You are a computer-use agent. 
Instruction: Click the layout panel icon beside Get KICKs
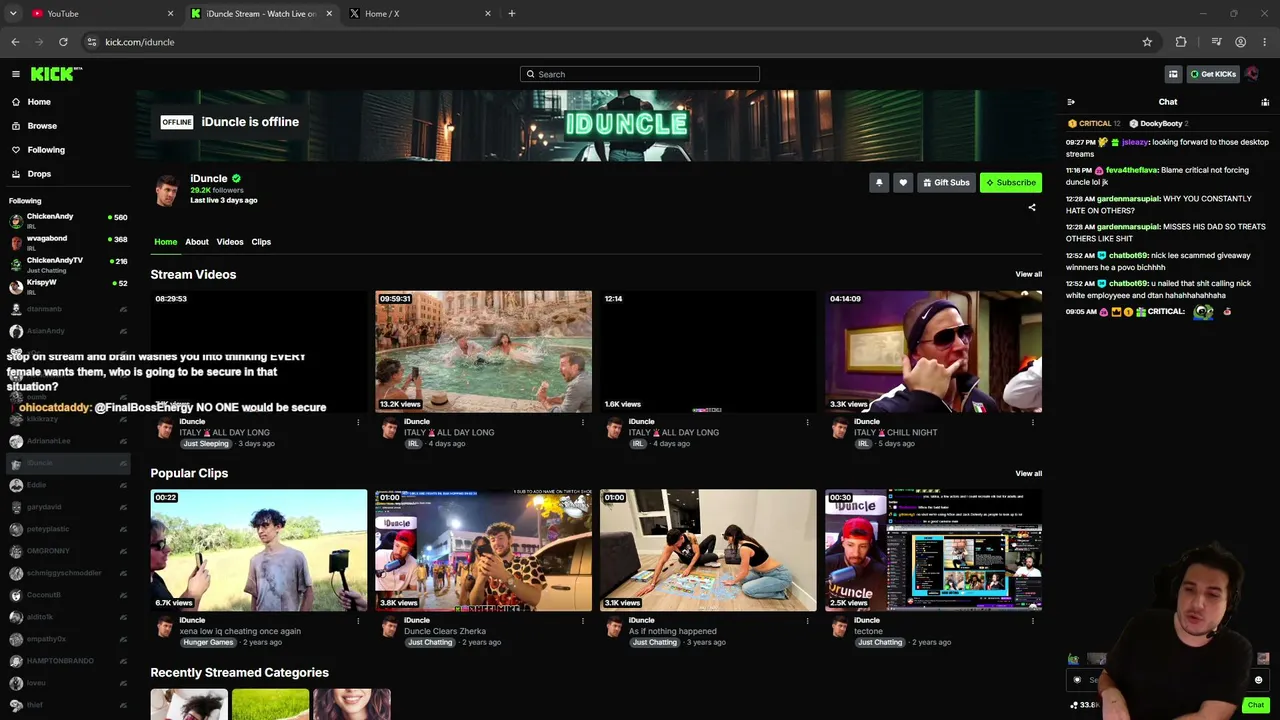tap(1173, 74)
